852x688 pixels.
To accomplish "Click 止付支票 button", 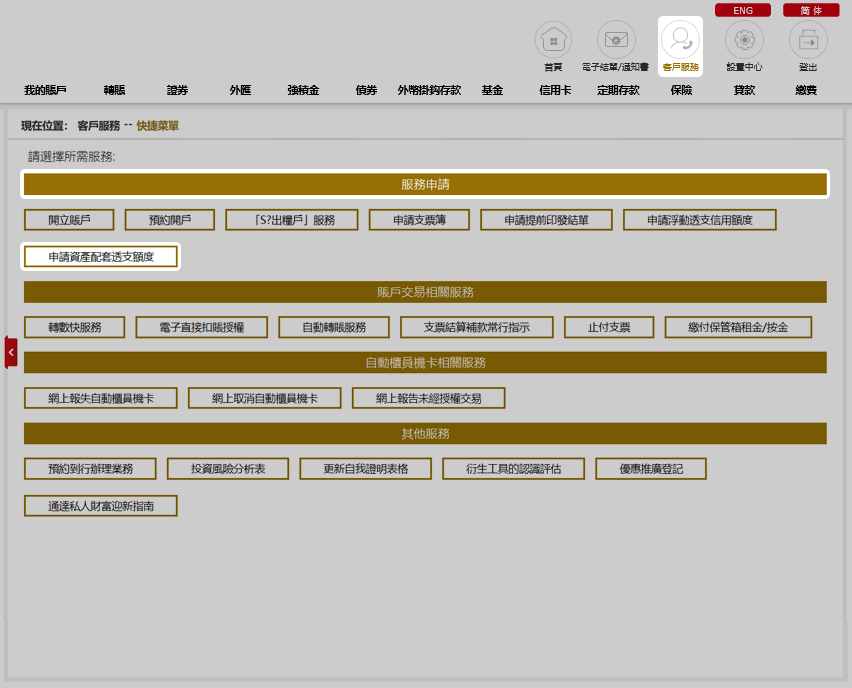I will point(609,327).
